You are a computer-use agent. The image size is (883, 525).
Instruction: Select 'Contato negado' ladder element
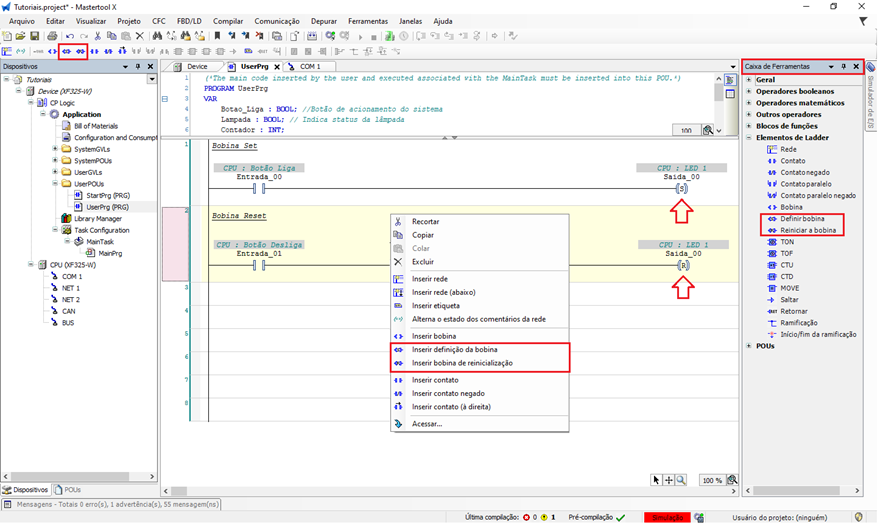805,172
